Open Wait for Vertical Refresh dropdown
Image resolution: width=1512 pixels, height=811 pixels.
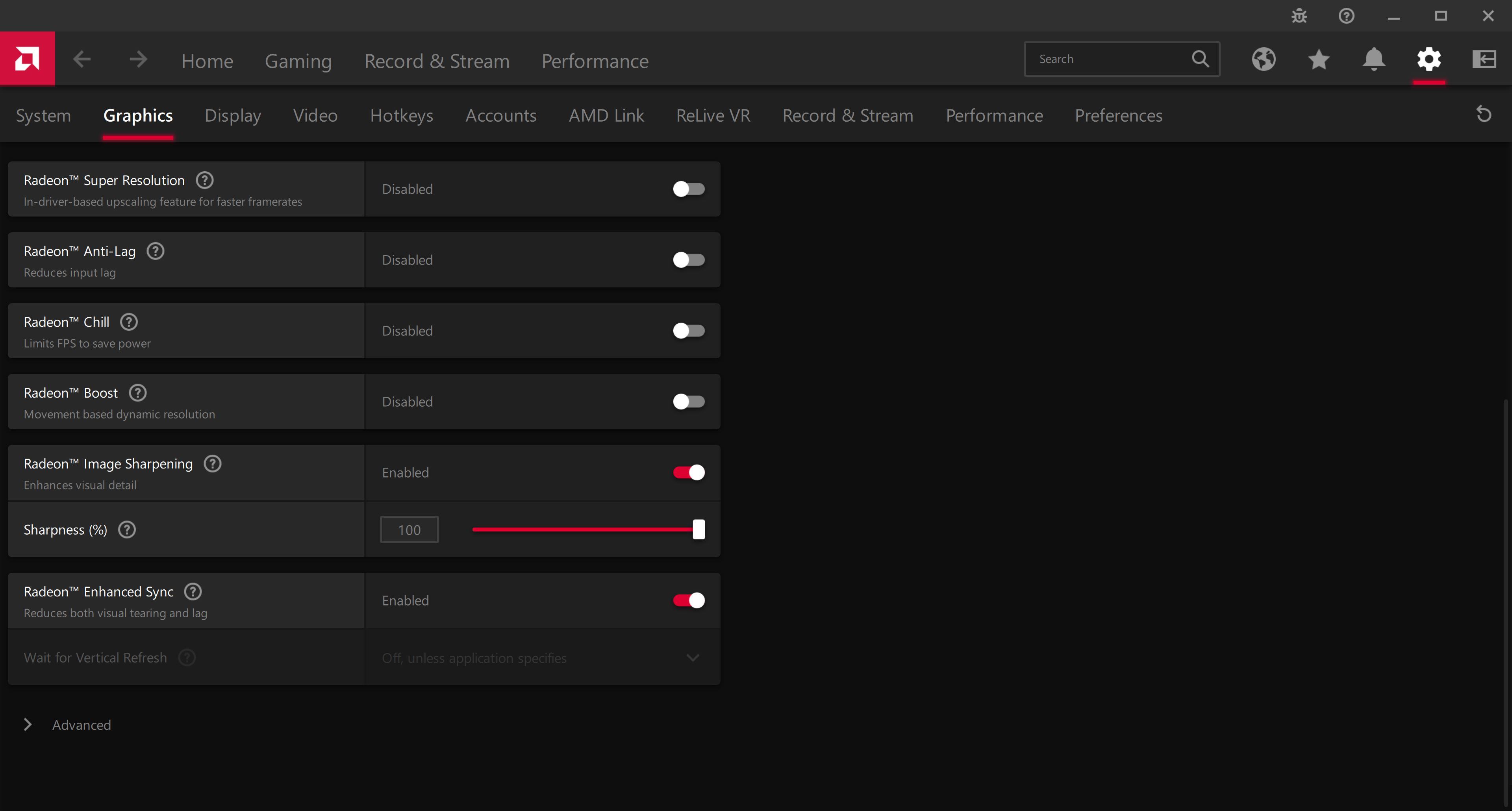coord(542,658)
